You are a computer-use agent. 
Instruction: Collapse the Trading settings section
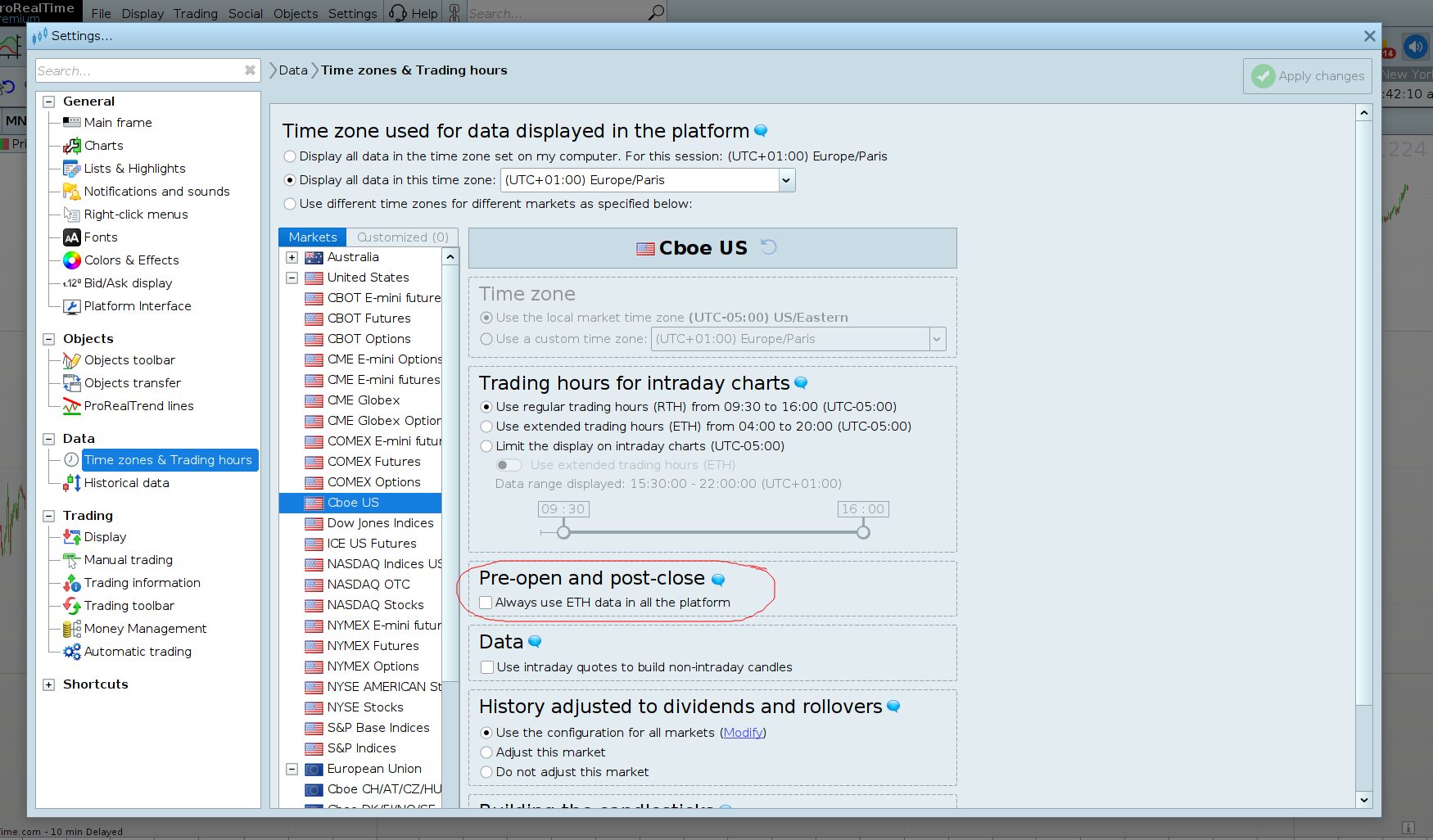[48, 516]
